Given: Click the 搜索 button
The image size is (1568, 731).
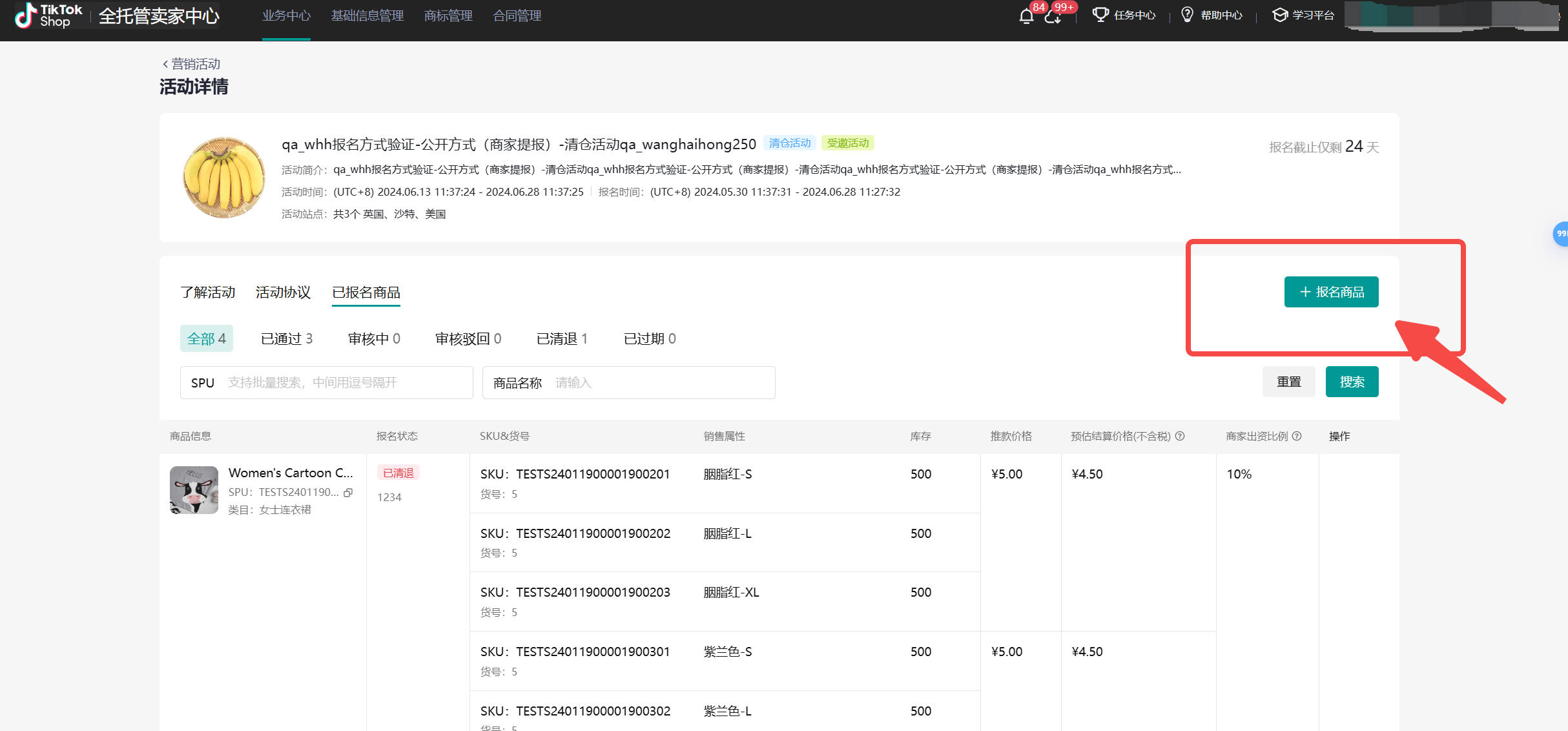Looking at the screenshot, I should pos(1352,382).
